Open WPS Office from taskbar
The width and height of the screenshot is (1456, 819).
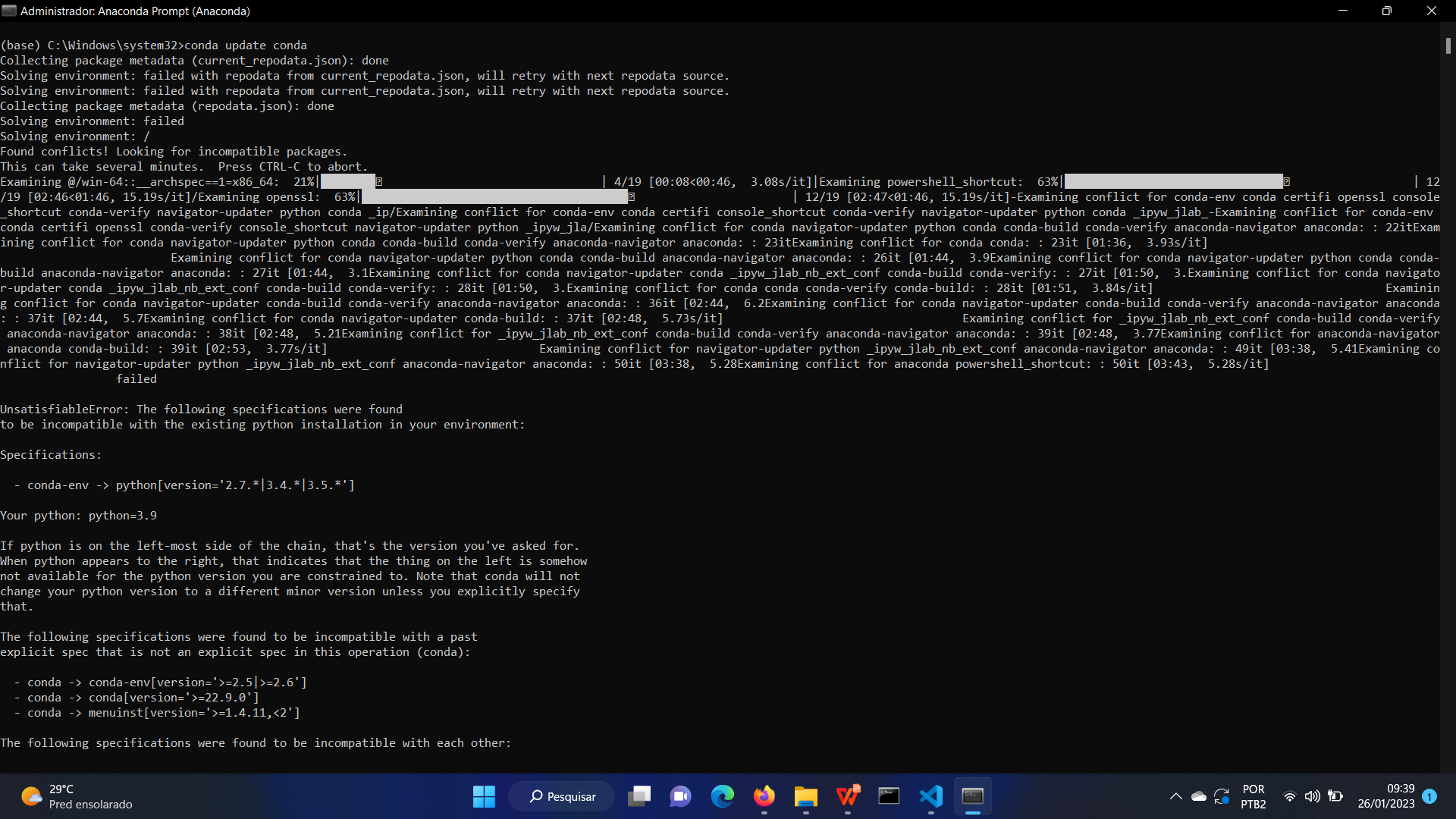pyautogui.click(x=847, y=796)
